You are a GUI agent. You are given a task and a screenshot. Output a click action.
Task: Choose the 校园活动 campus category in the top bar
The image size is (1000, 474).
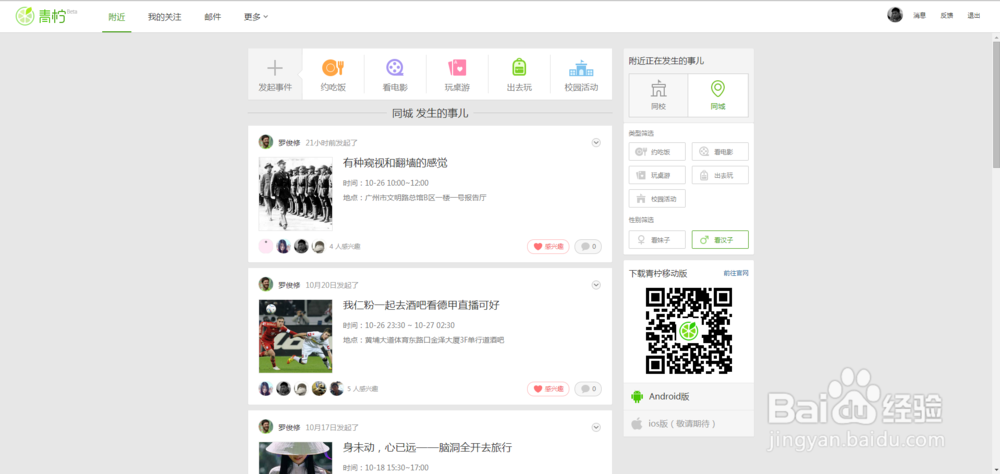581,75
